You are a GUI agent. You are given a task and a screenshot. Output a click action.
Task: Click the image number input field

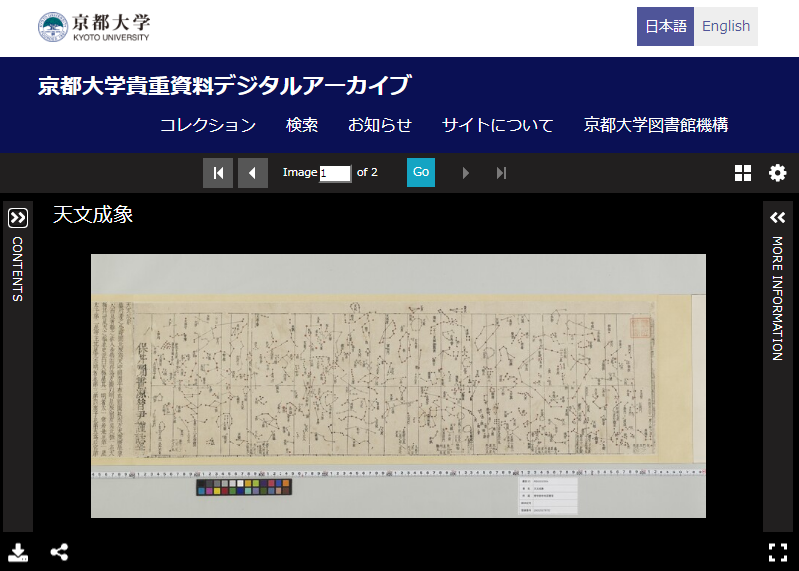pyautogui.click(x=335, y=174)
